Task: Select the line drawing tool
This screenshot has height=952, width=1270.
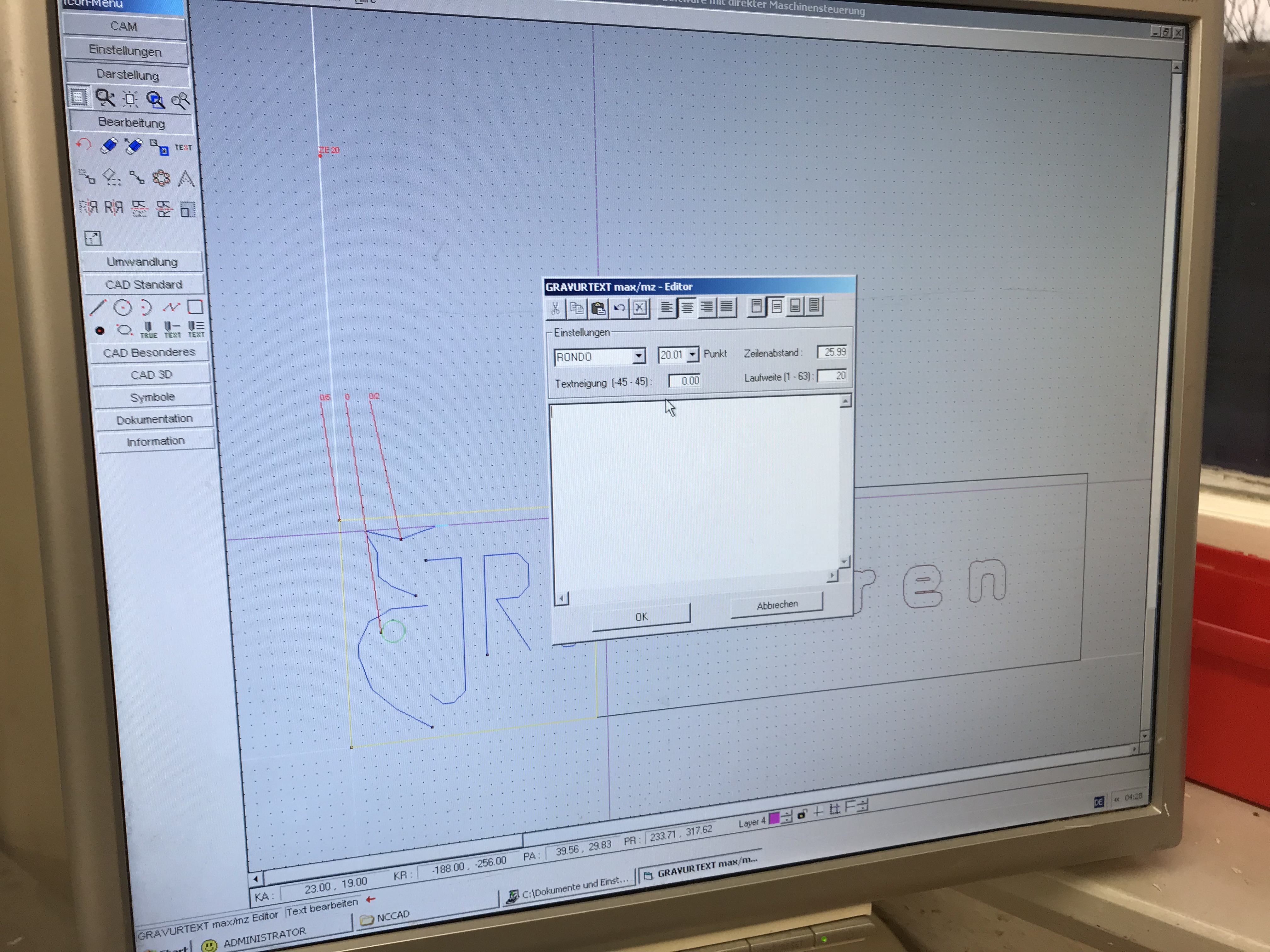Action: click(98, 308)
